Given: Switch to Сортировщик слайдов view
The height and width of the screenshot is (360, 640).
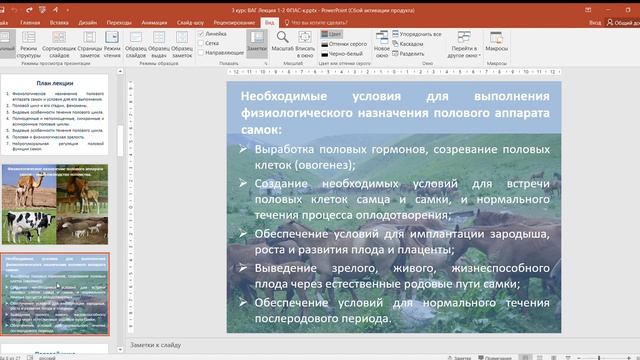Looking at the screenshot, I should (59, 44).
